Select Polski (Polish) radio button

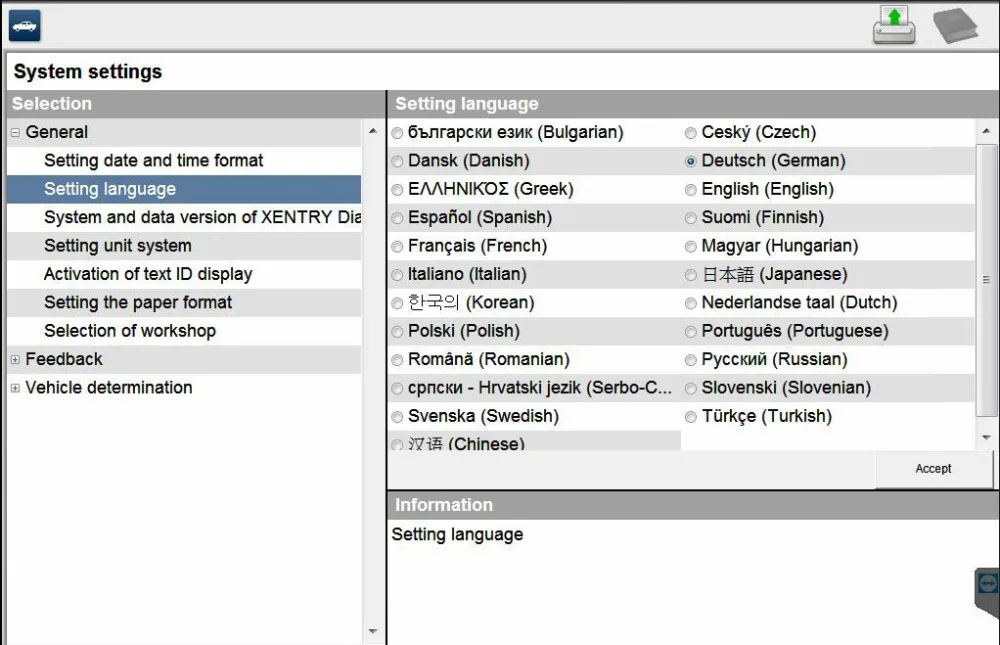[x=397, y=332]
